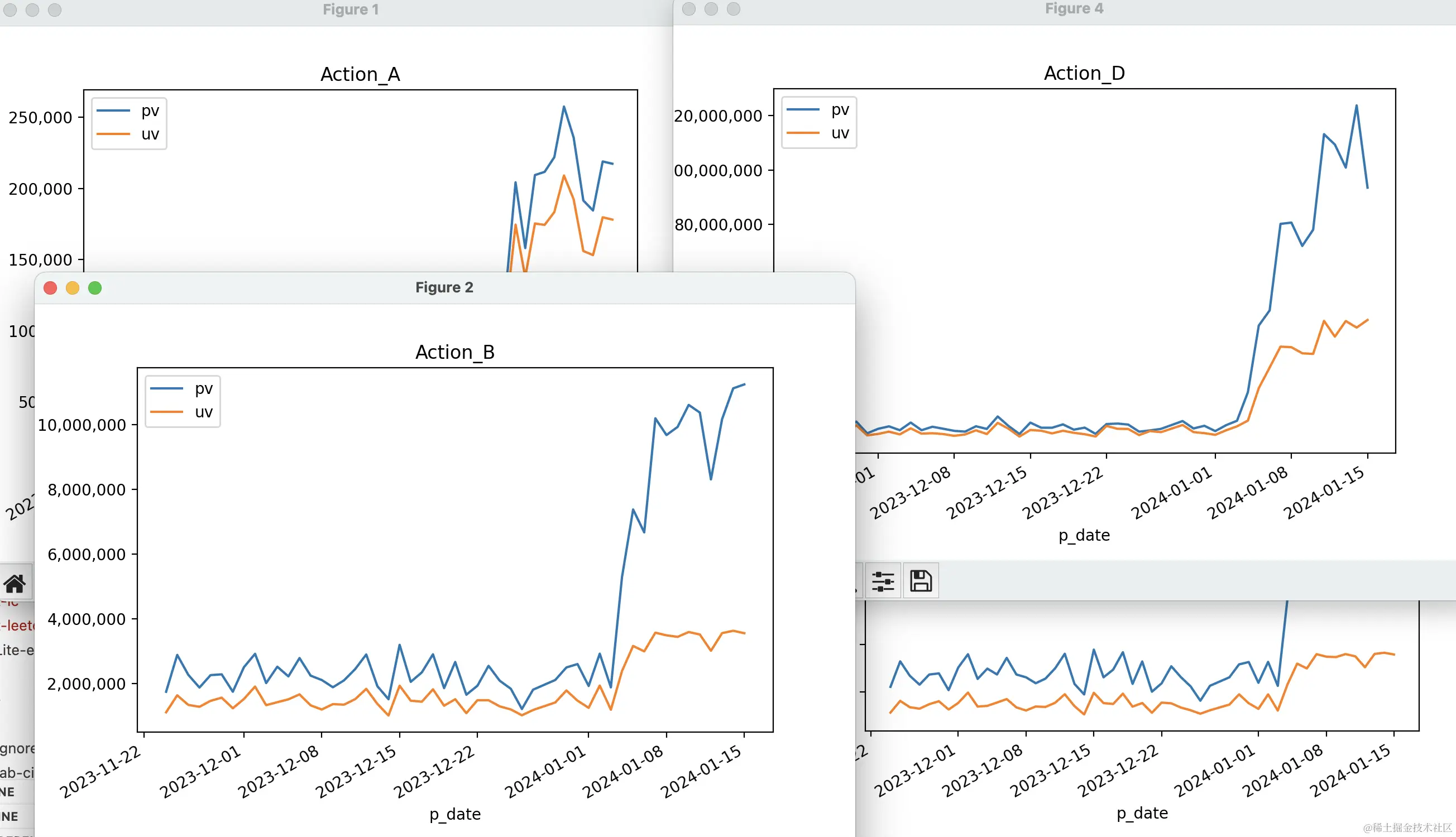Screen dimensions: 1456x837
Task: Click Figure 4's leftmost gray window button
Action: [x=689, y=8]
